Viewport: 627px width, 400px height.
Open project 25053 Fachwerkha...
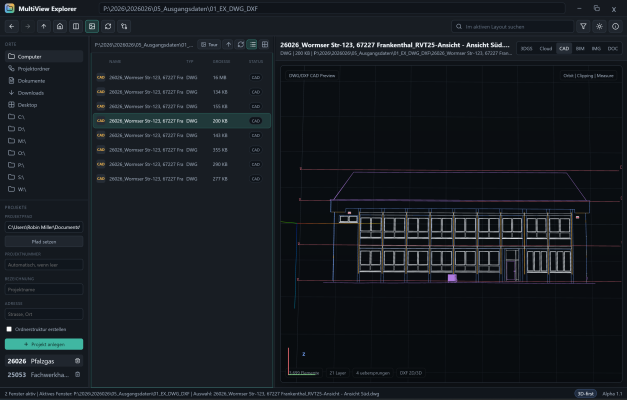pyautogui.click(x=38, y=375)
